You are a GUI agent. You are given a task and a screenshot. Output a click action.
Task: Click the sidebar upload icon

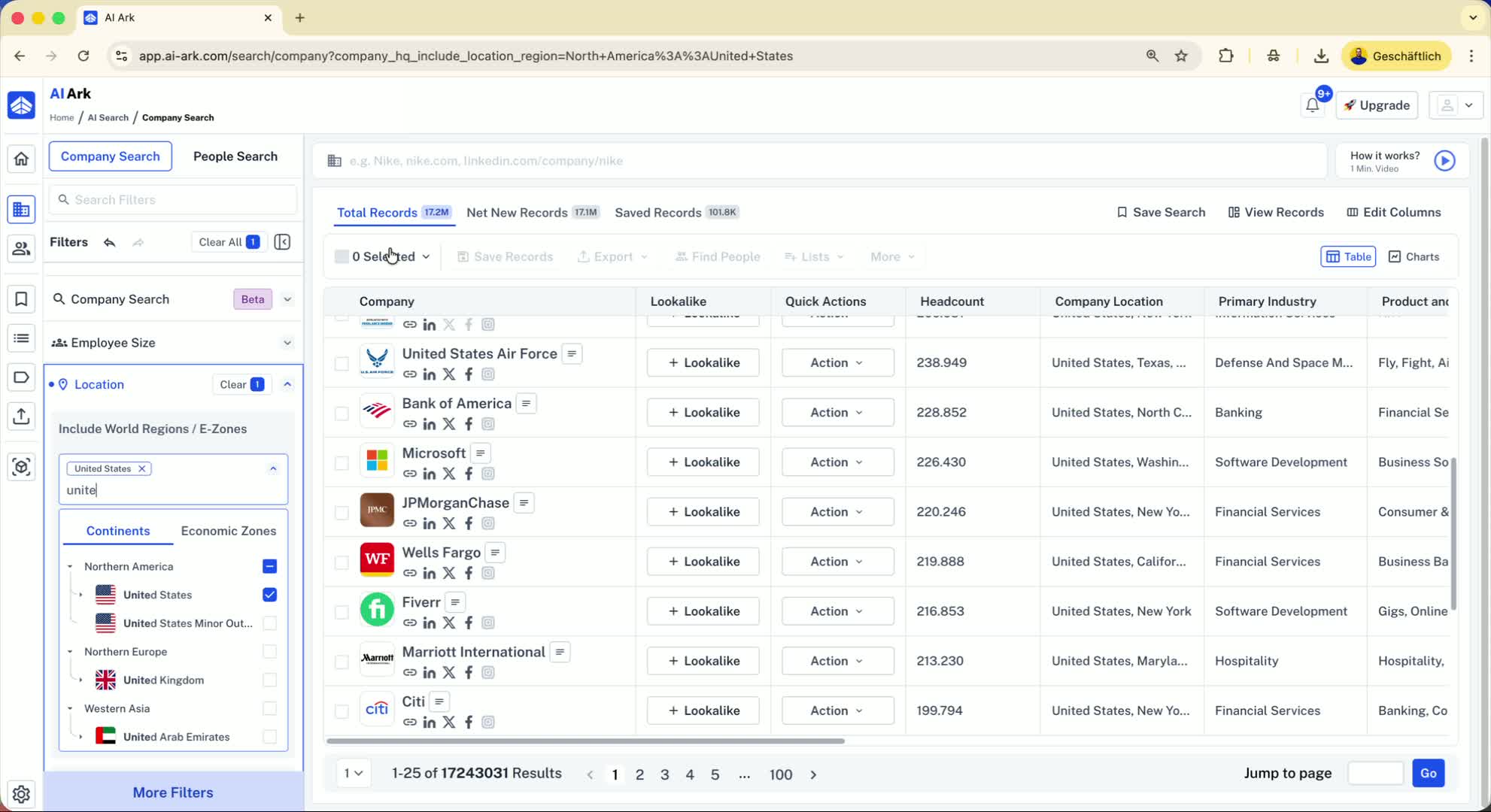21,416
